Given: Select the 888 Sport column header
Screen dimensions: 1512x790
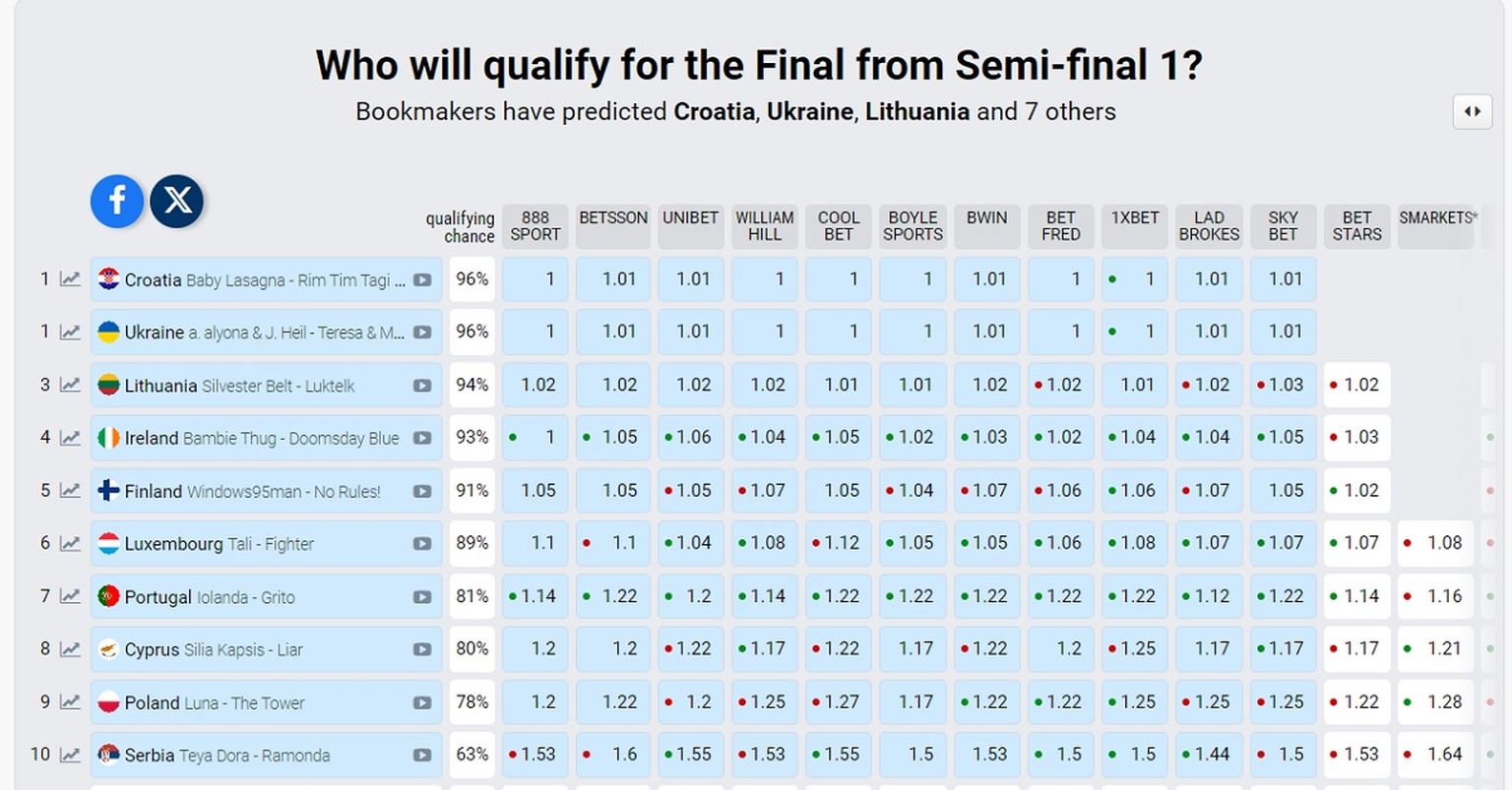Looking at the screenshot, I should click(x=535, y=226).
